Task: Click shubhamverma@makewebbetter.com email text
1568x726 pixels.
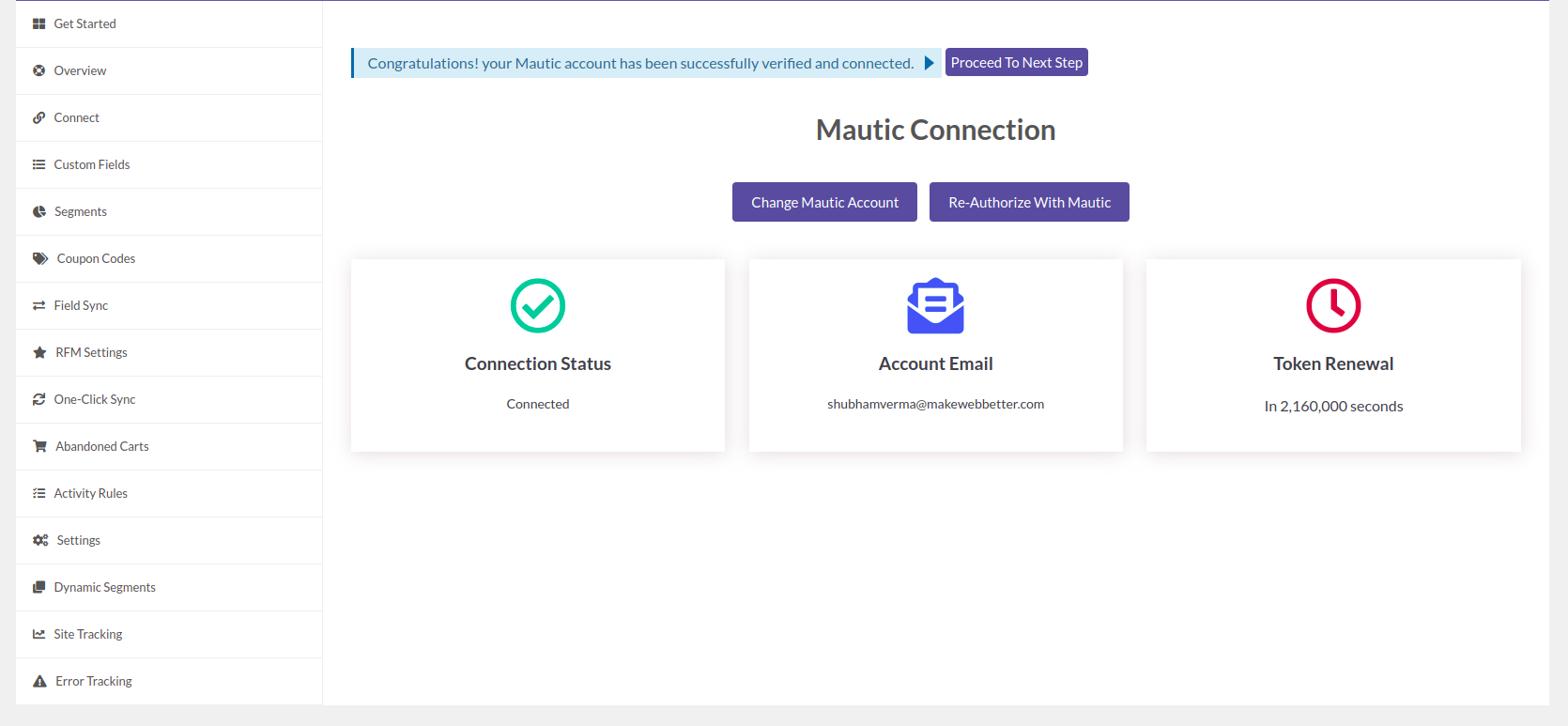Action: [935, 404]
